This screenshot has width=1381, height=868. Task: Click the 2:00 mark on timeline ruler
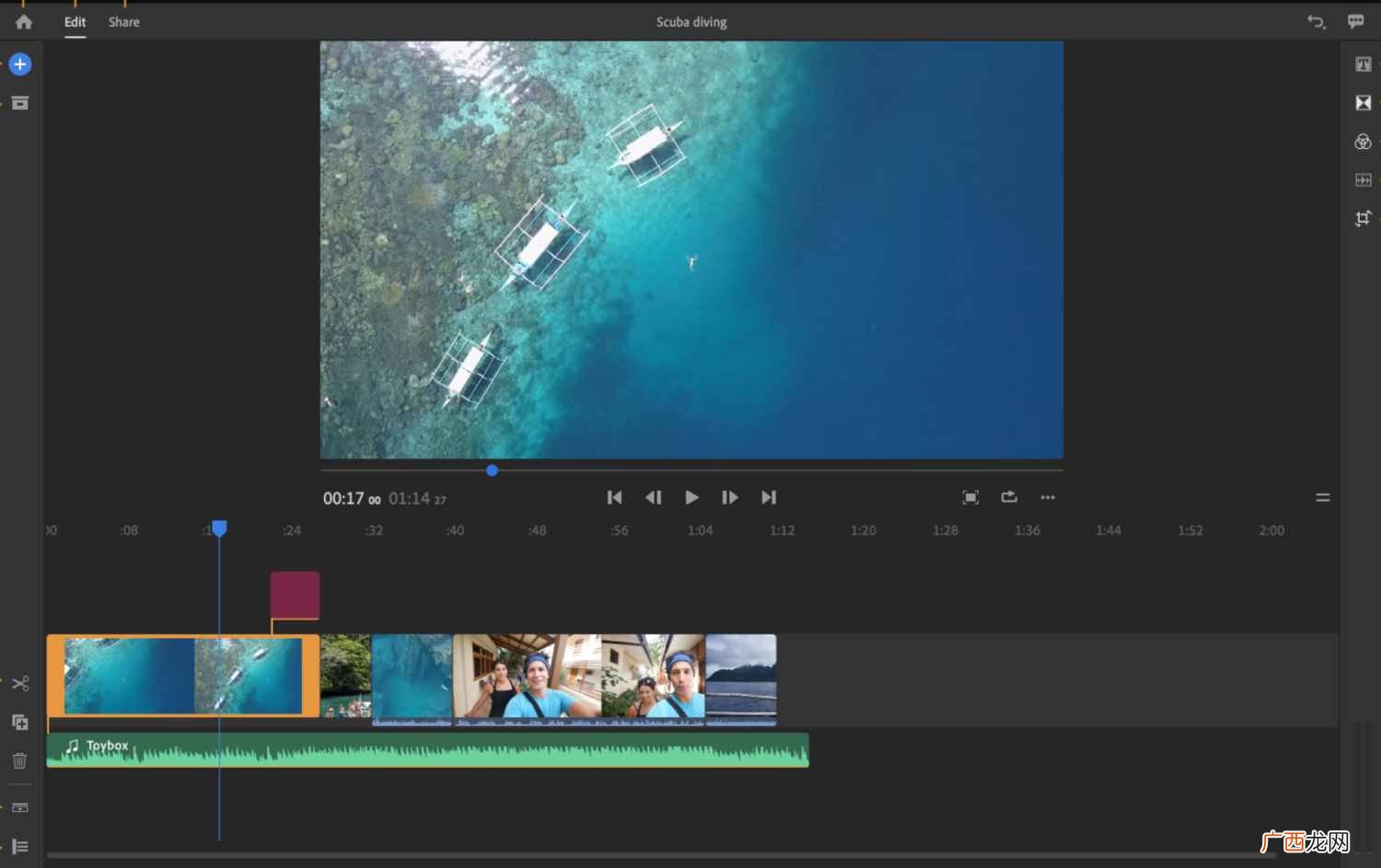tap(1271, 530)
